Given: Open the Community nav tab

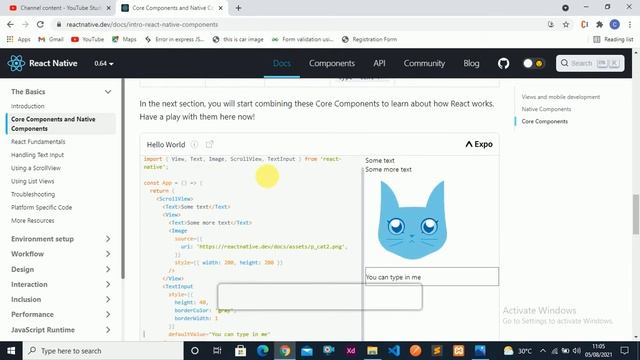Looking at the screenshot, I should coord(424,63).
